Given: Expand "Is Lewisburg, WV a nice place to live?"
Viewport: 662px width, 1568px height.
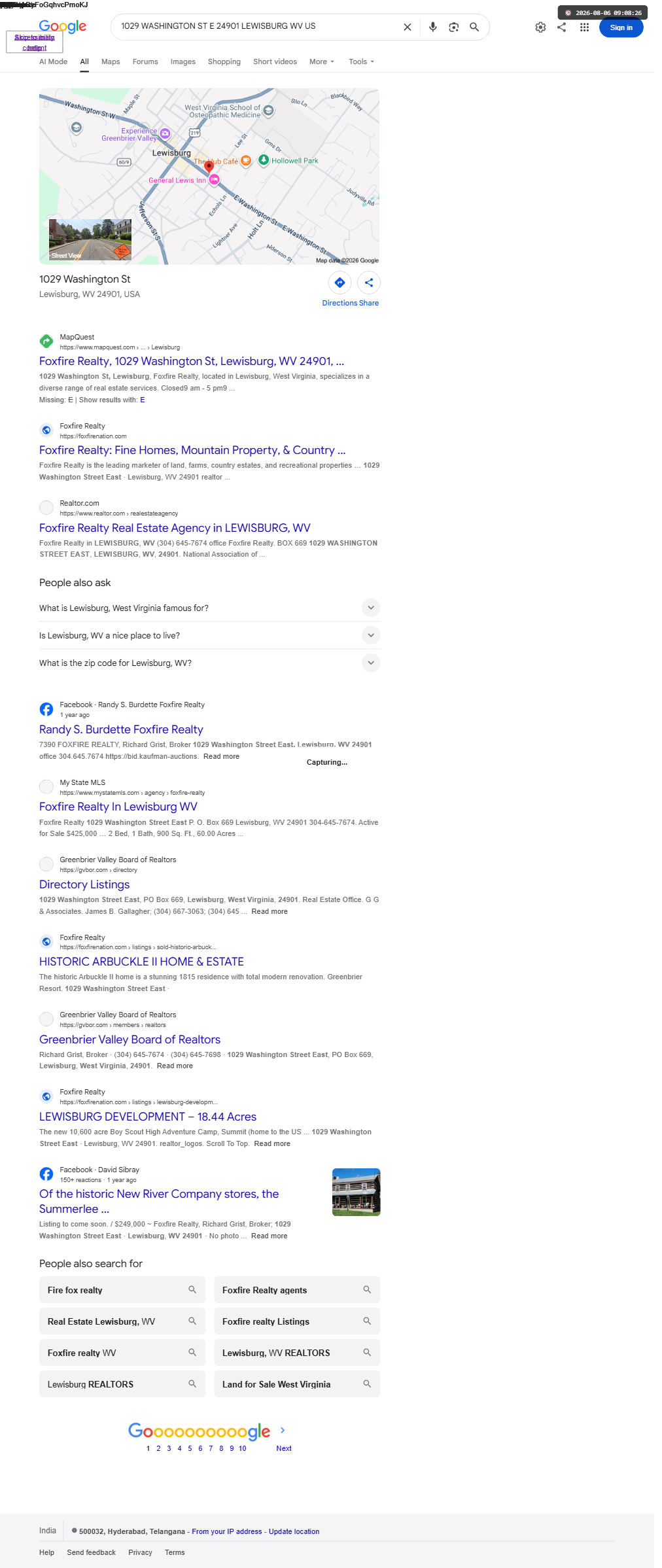Looking at the screenshot, I should click(209, 635).
